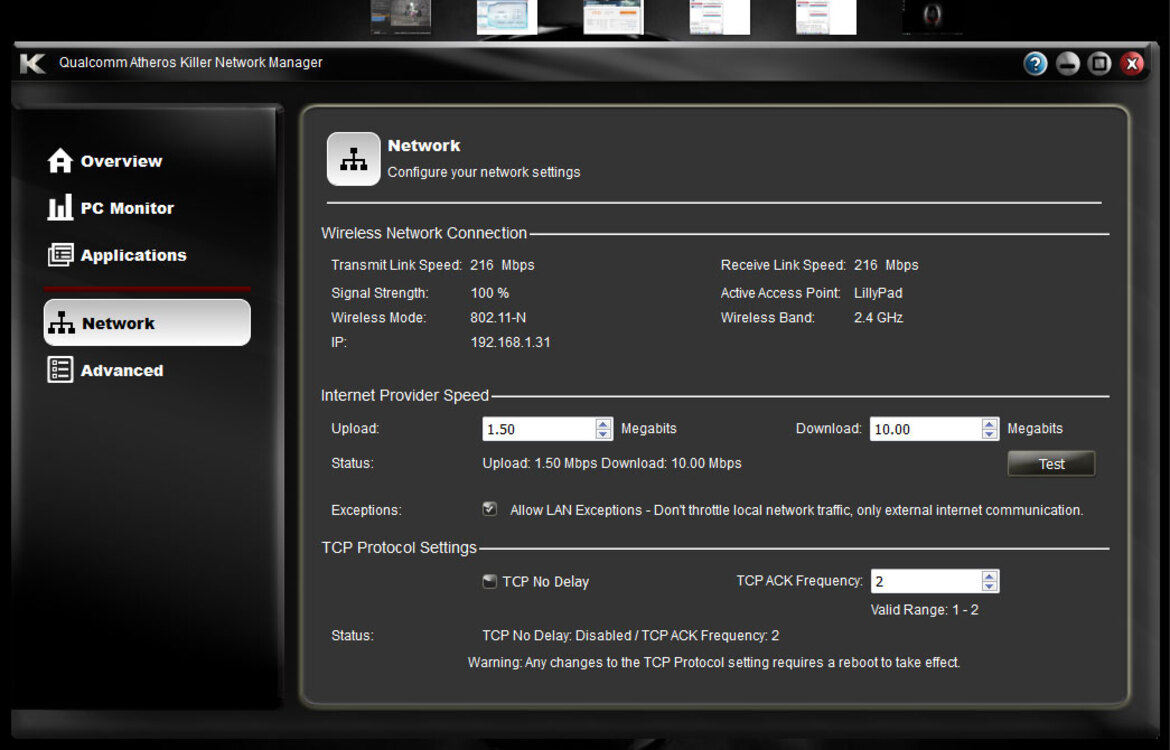Click the TCP Protocol Settings heading
This screenshot has height=750, width=1170.
tap(398, 548)
